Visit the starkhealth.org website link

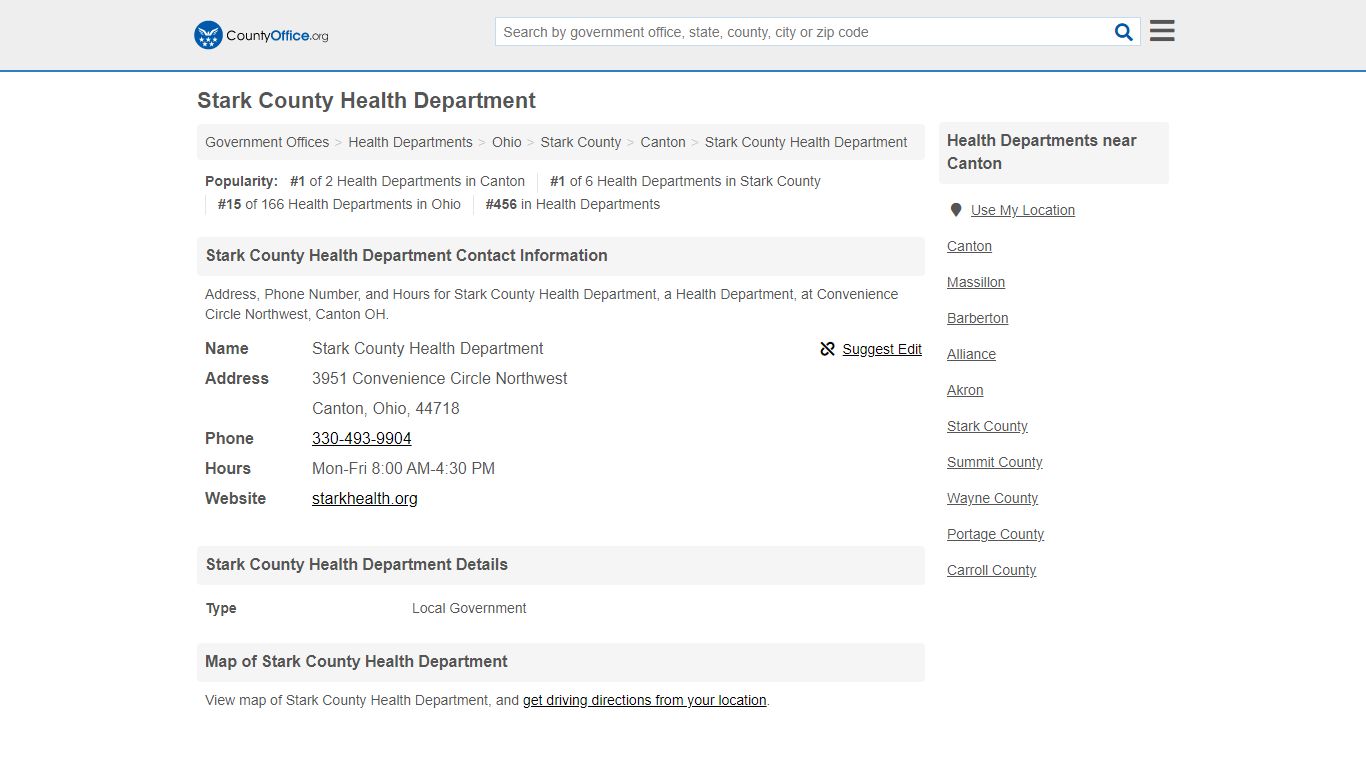tap(365, 498)
